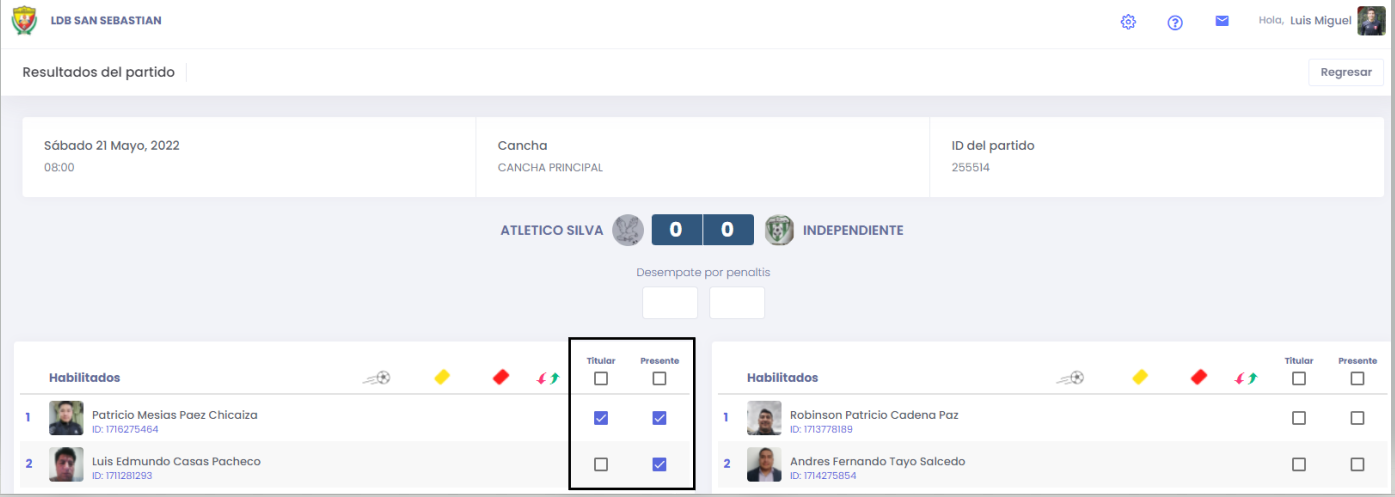Click the yellow card icon in Independiente table
This screenshot has height=497, width=1395.
1140,377
